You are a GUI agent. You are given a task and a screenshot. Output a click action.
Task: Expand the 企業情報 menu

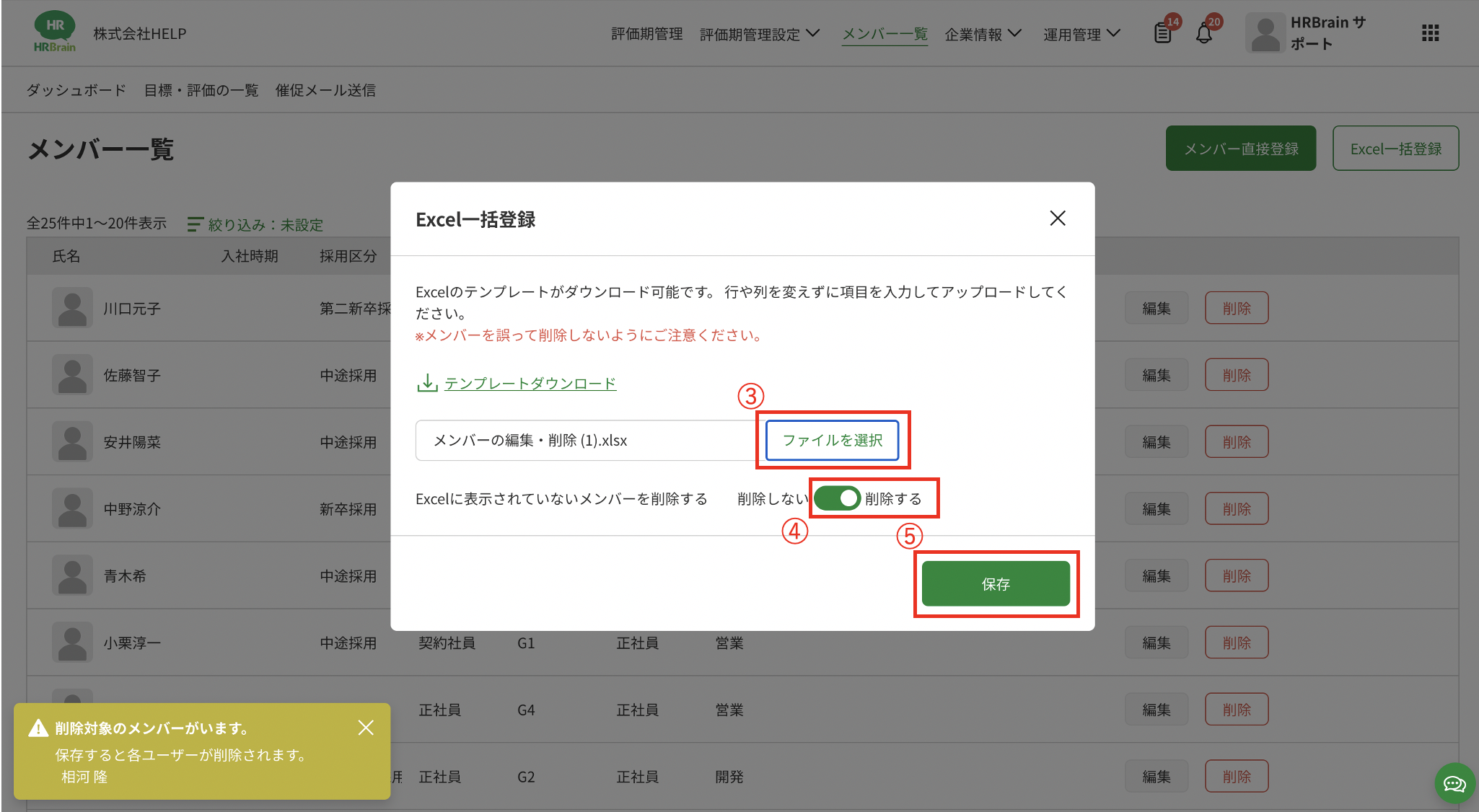(983, 34)
